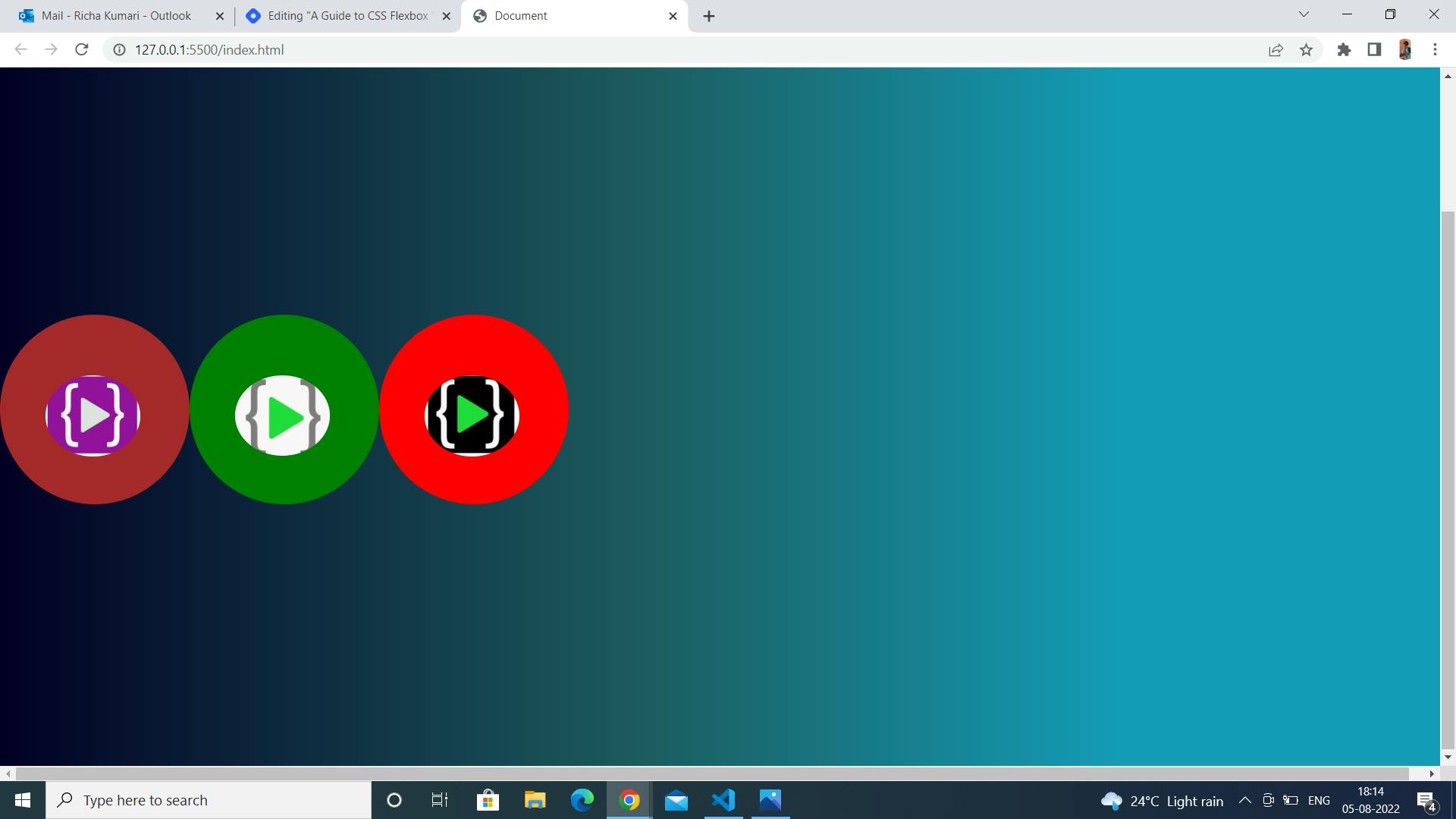This screenshot has width=1456, height=819.
Task: Toggle the browser side panel
Action: 1374,50
